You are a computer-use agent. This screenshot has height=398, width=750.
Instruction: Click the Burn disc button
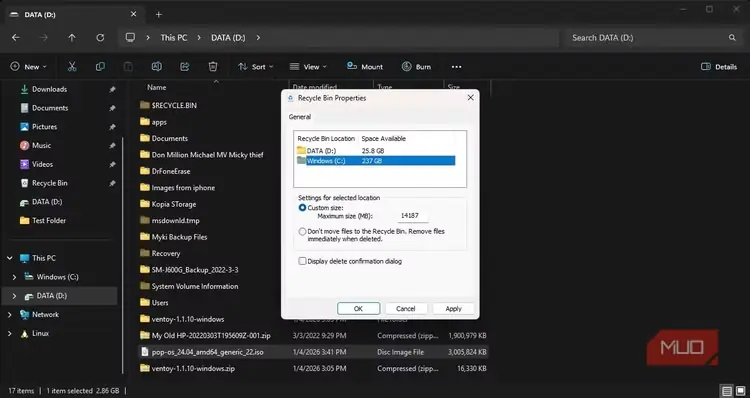click(417, 67)
